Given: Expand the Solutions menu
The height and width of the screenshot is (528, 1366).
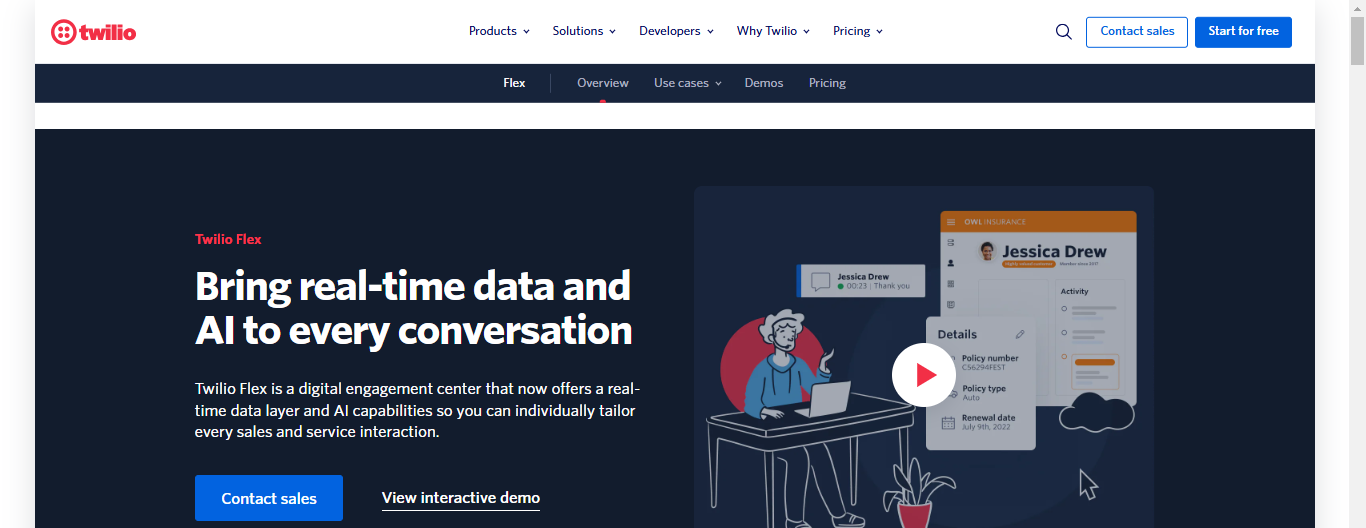Looking at the screenshot, I should tap(584, 31).
